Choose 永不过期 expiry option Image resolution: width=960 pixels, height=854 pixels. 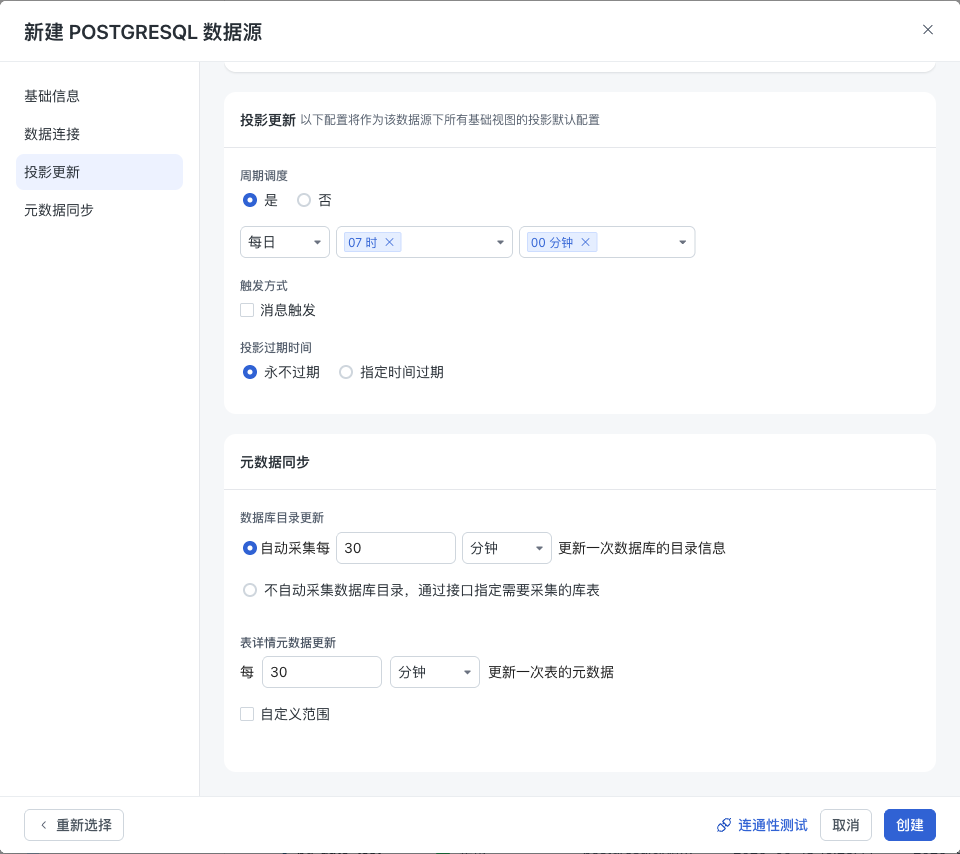point(250,372)
